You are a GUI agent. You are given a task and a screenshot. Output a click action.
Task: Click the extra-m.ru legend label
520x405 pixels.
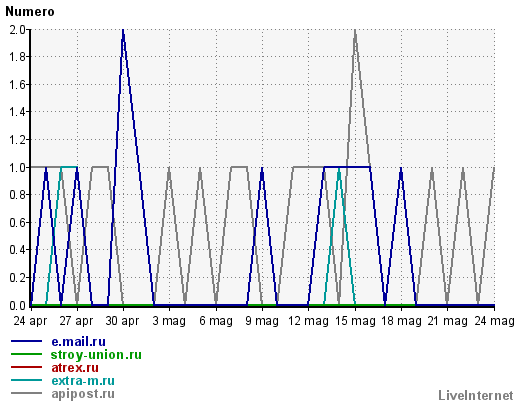pos(83,381)
